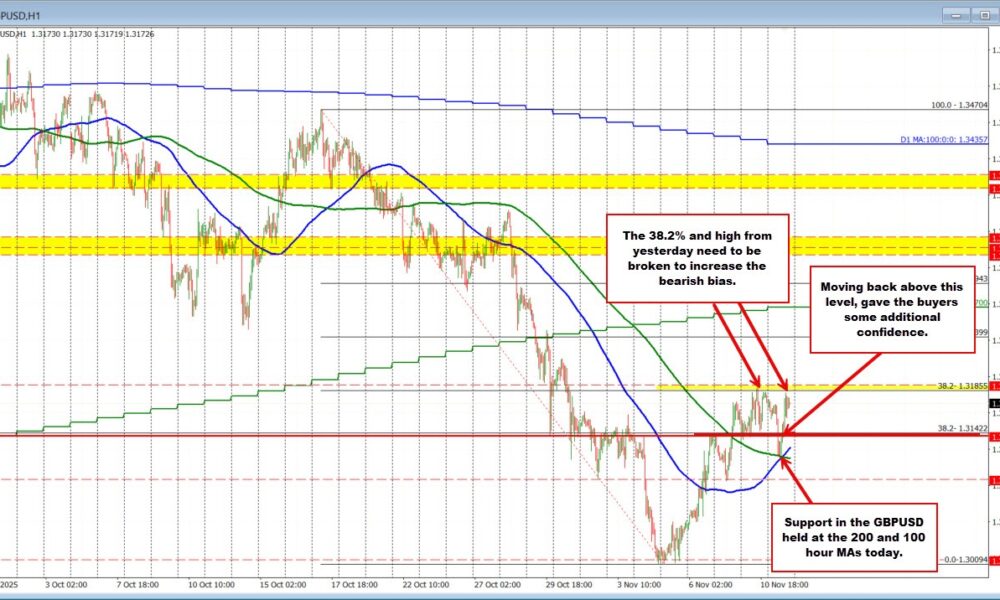Select 'The 38.2% and high' annotation box
The image size is (1000, 600).
click(698, 257)
